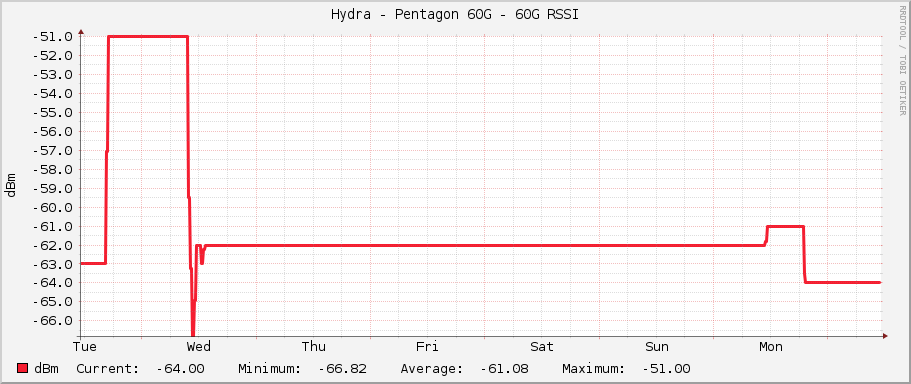Screen dimensions: 911x384
Task: Click the '-59.0' y-axis value
Action: tap(52, 188)
